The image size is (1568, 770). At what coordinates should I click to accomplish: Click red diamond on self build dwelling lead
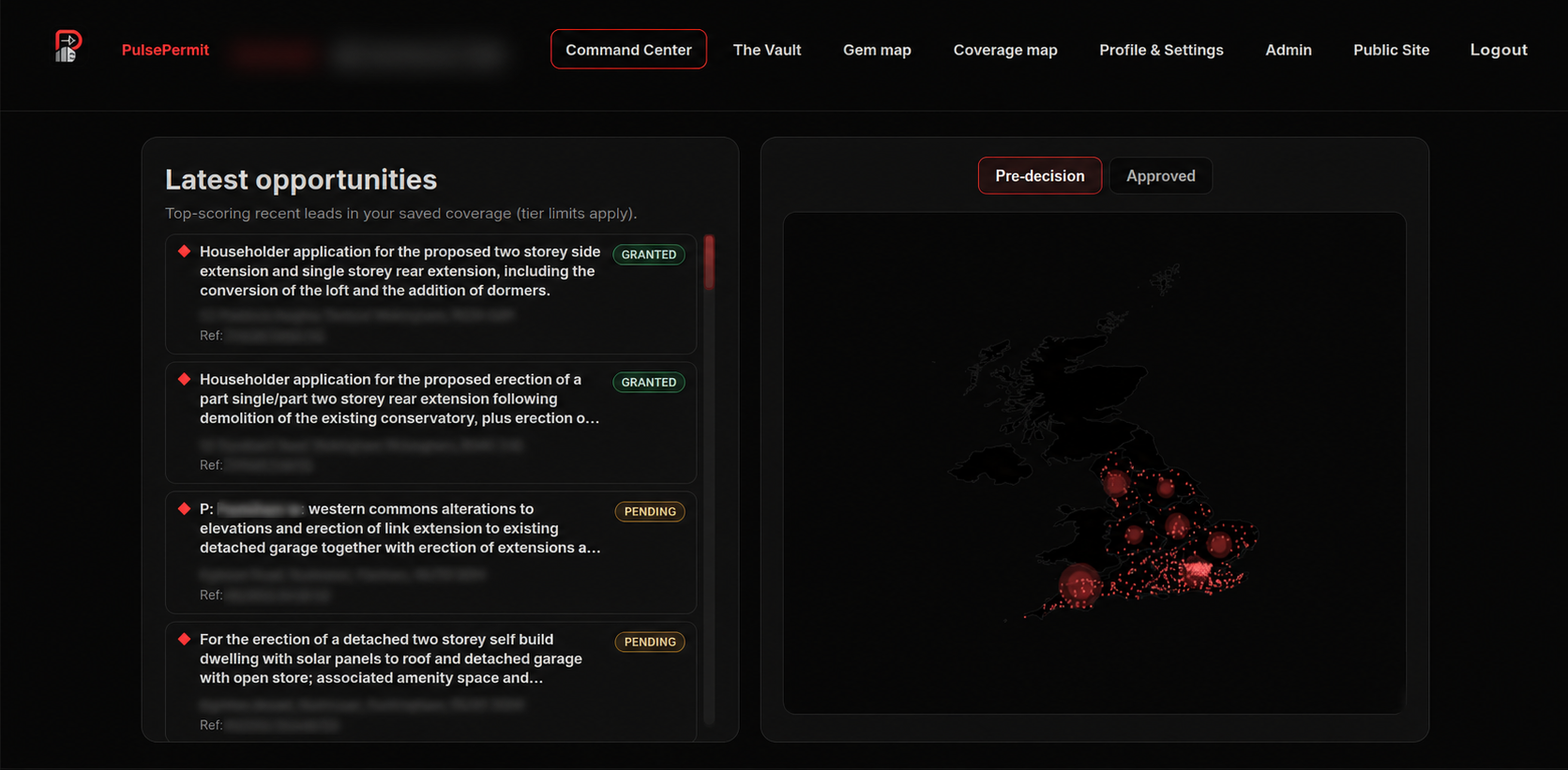[x=185, y=639]
